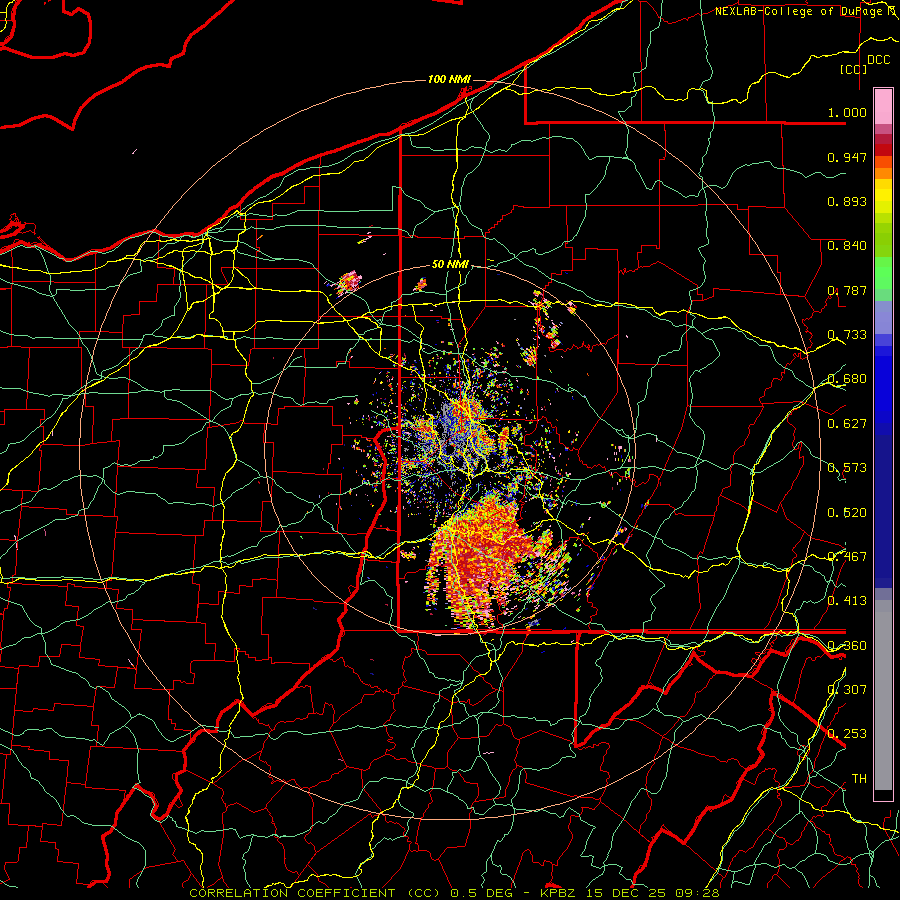Click the 1.000 color scale label

click(x=847, y=113)
